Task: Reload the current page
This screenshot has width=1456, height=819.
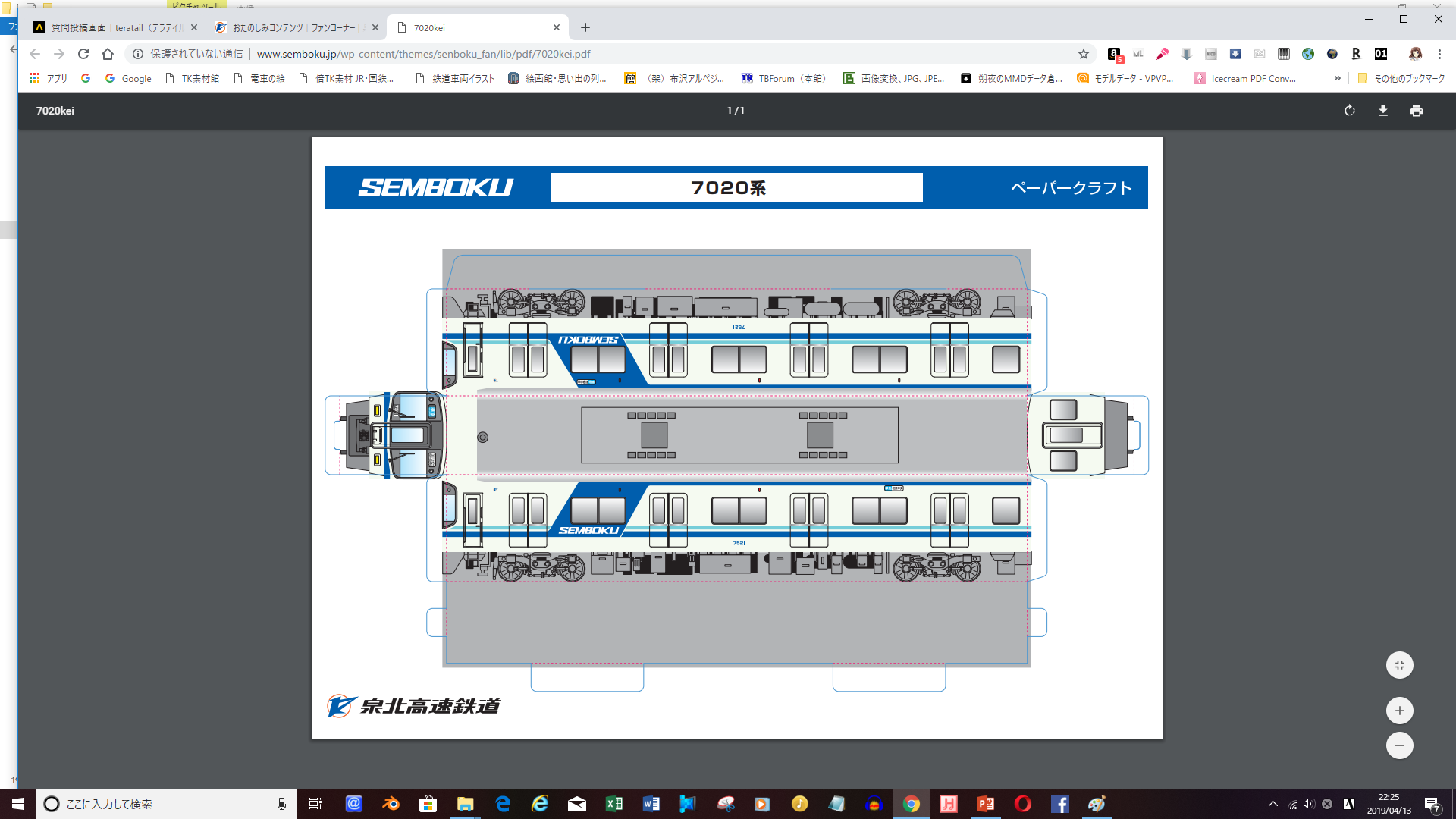Action: click(x=83, y=54)
